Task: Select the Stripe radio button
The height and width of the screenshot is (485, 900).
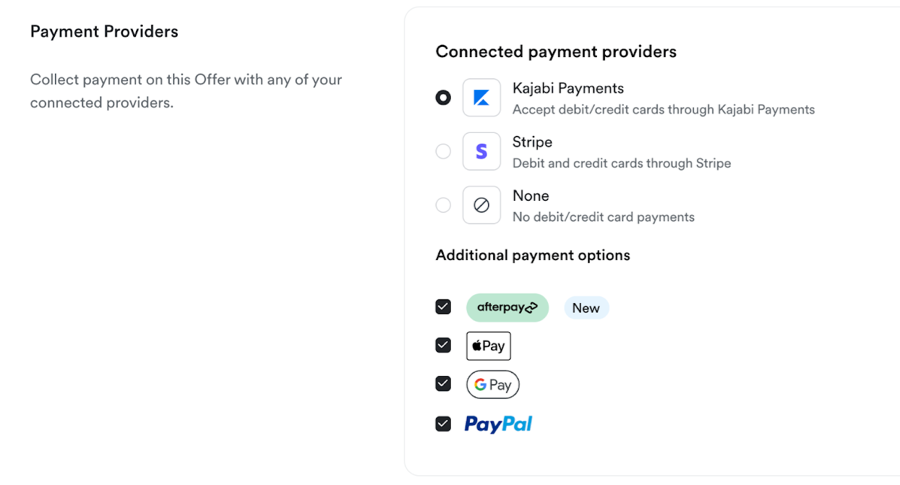Action: pos(443,152)
